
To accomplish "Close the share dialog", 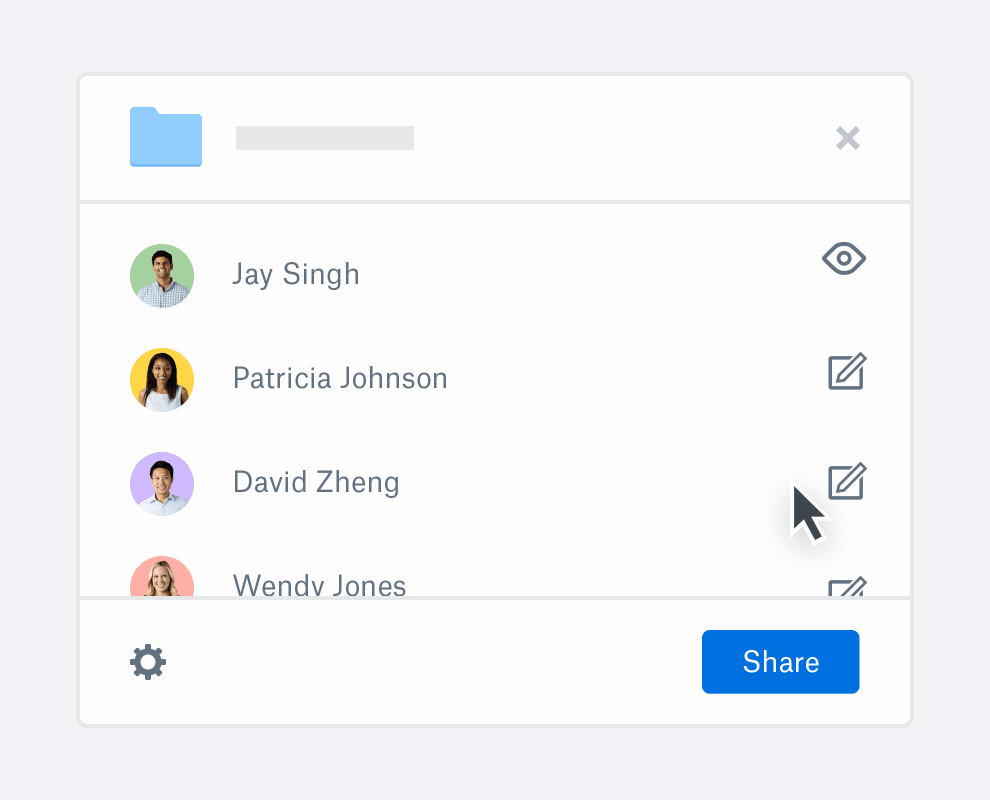I will tap(848, 138).
